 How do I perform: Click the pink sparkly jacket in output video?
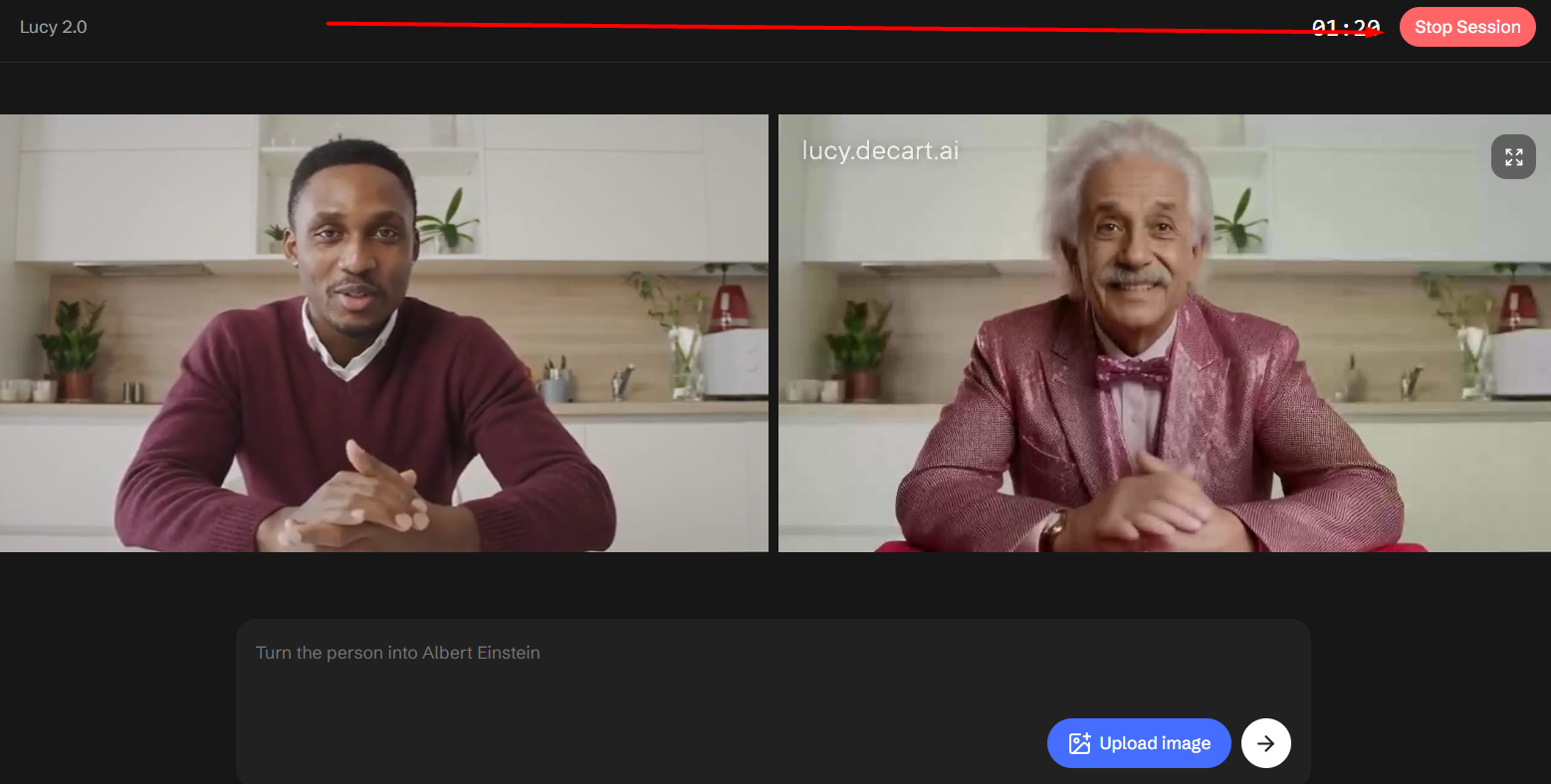point(1005,418)
